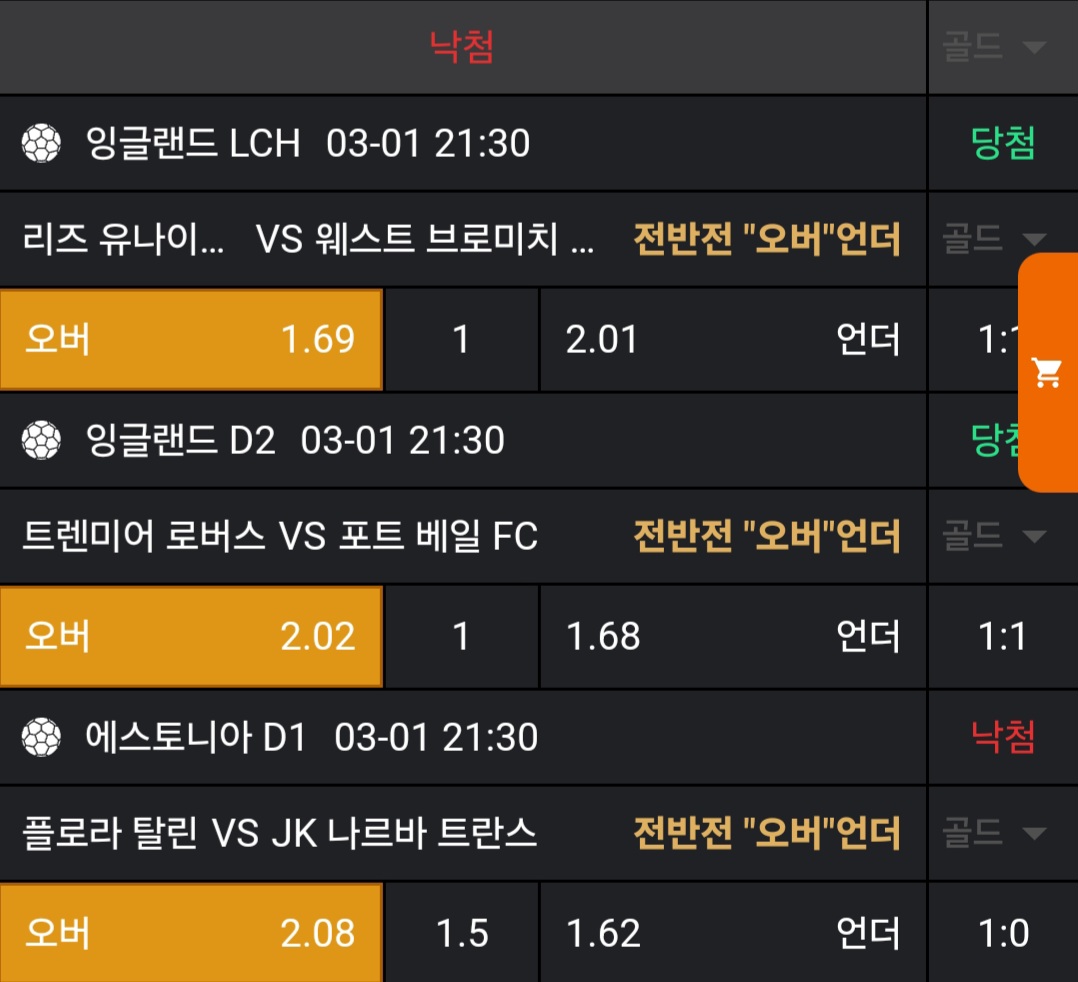The image size is (1078, 982).
Task: Expand 골드 dropdown in the 리즈 유나이티드 row
Action: [993, 238]
